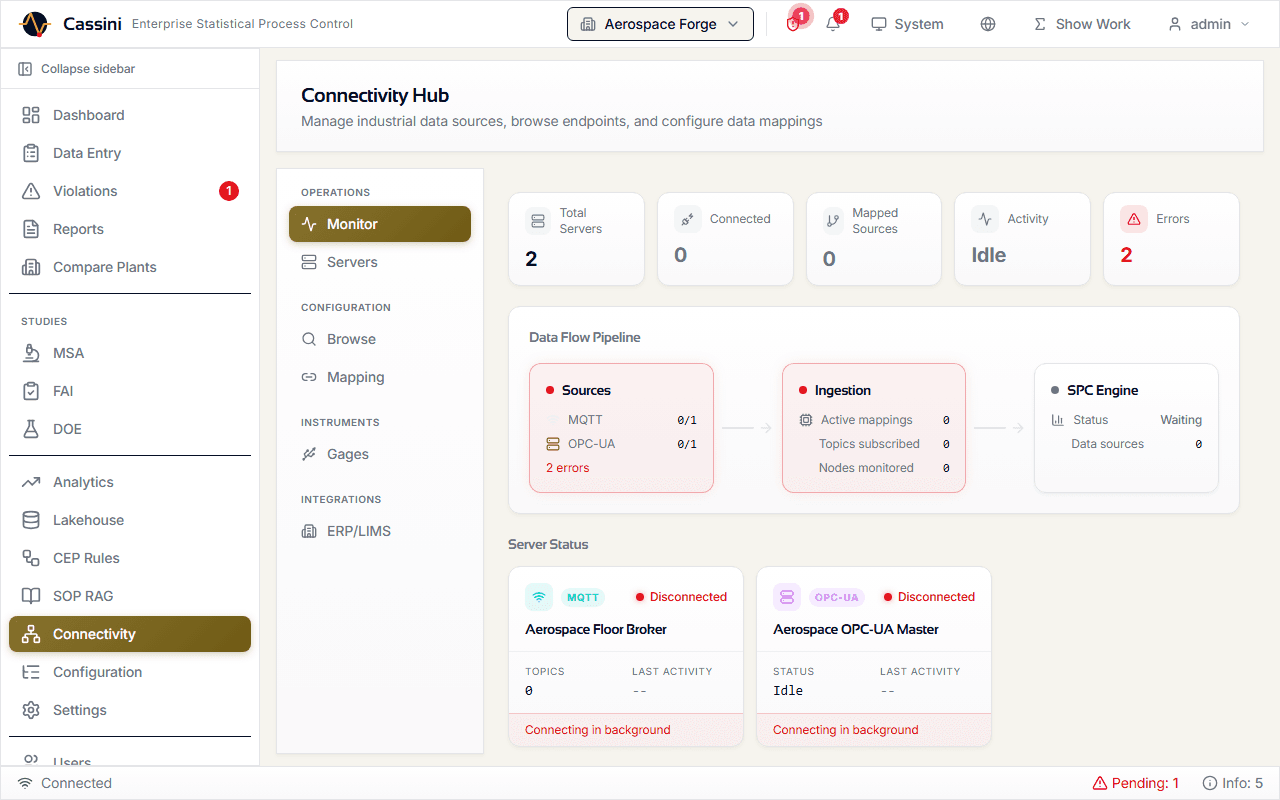Open the notifications bell icon
Screen dimensions: 1280x800
833,24
